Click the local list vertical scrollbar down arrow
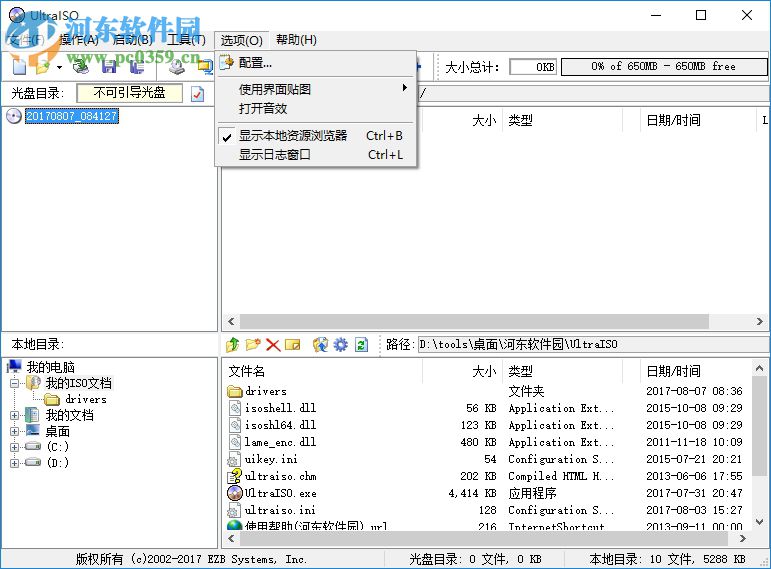 pos(759,521)
